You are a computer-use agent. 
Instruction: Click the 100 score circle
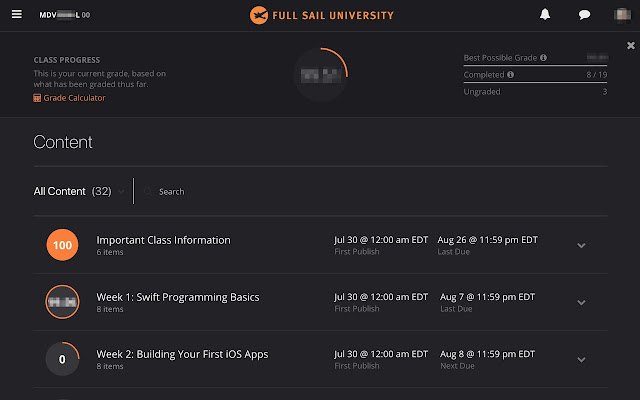click(x=62, y=245)
